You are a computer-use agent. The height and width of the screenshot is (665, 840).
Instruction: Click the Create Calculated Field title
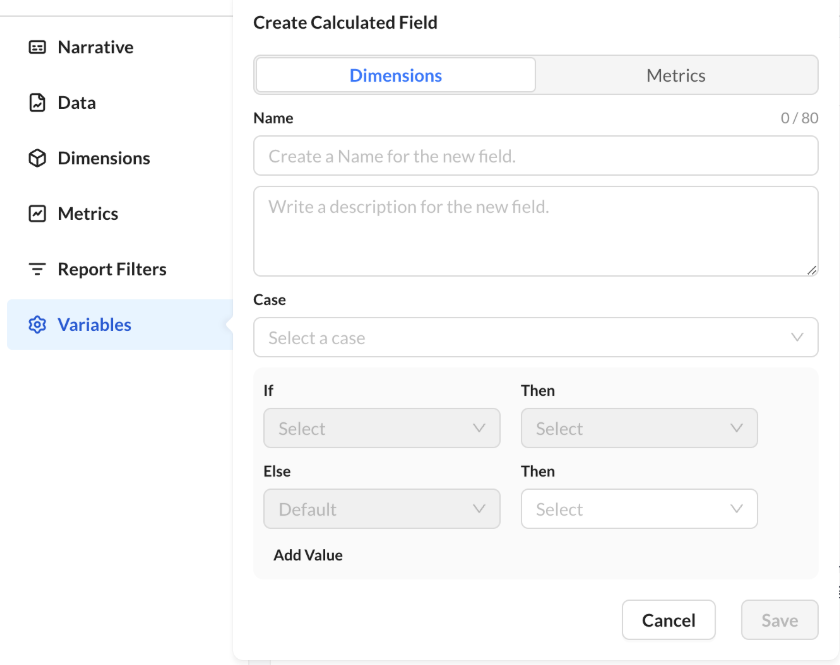[346, 23]
